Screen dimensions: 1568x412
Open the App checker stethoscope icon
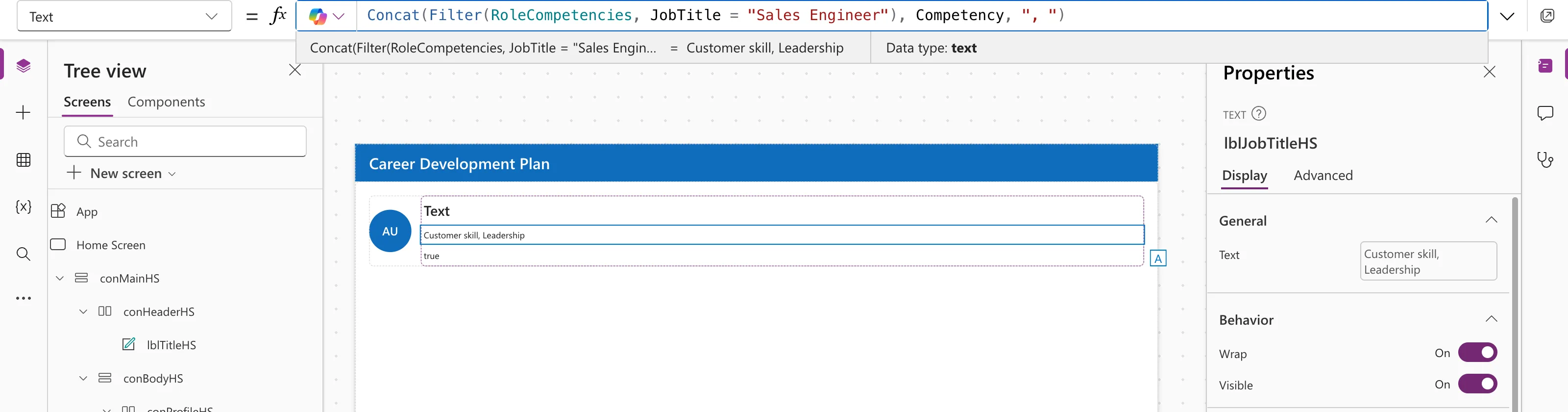tap(1545, 160)
